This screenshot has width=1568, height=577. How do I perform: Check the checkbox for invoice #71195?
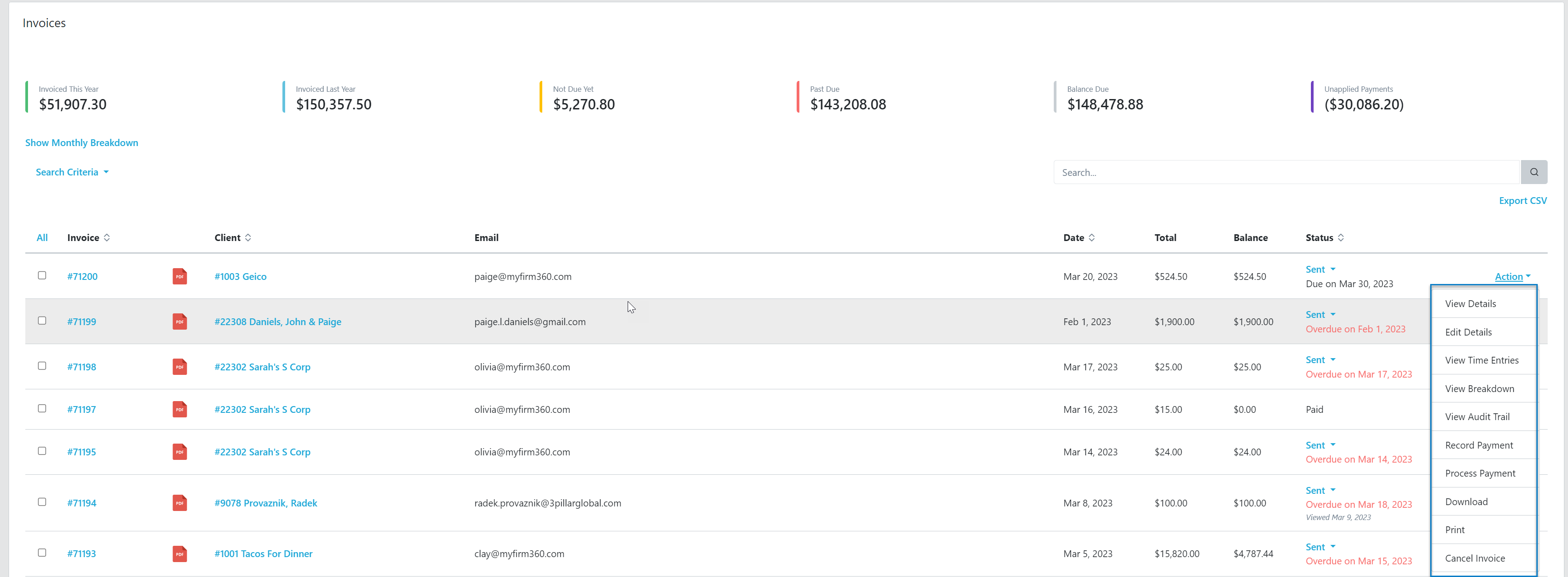coord(42,451)
